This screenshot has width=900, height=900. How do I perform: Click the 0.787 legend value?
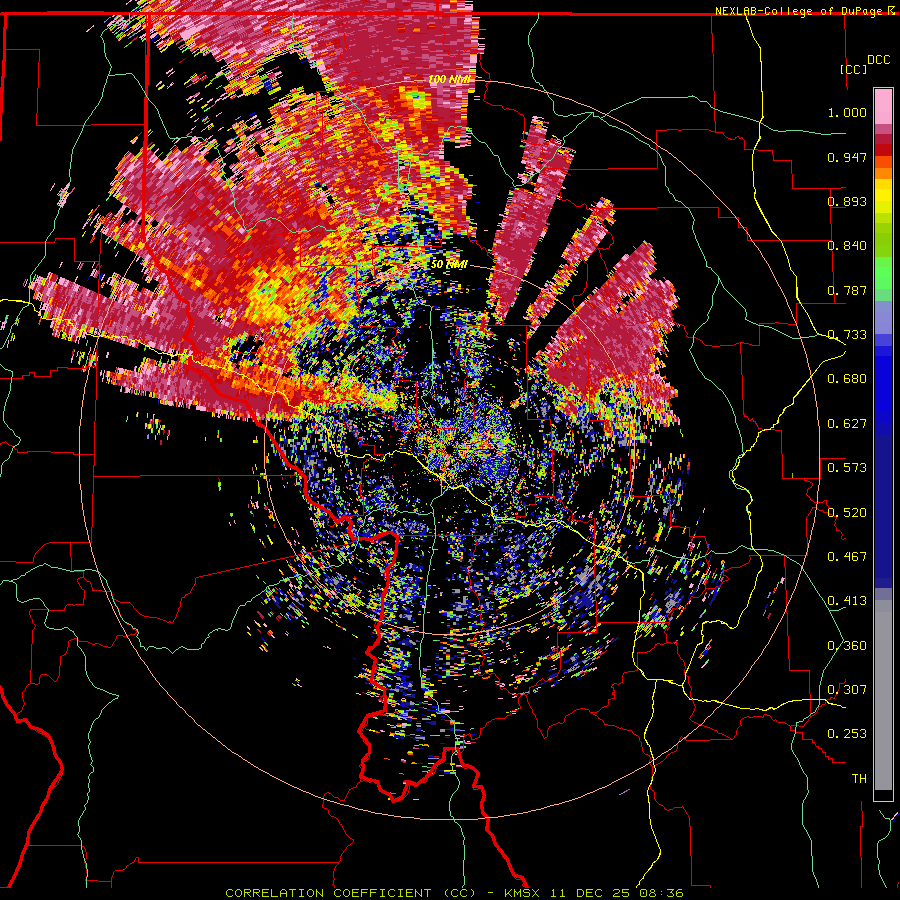tap(847, 290)
